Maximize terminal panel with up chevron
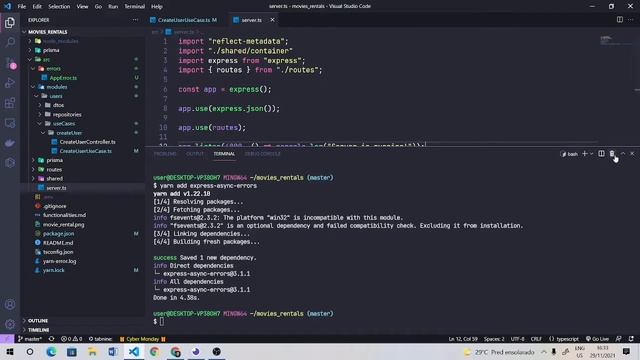 pyautogui.click(x=623, y=154)
